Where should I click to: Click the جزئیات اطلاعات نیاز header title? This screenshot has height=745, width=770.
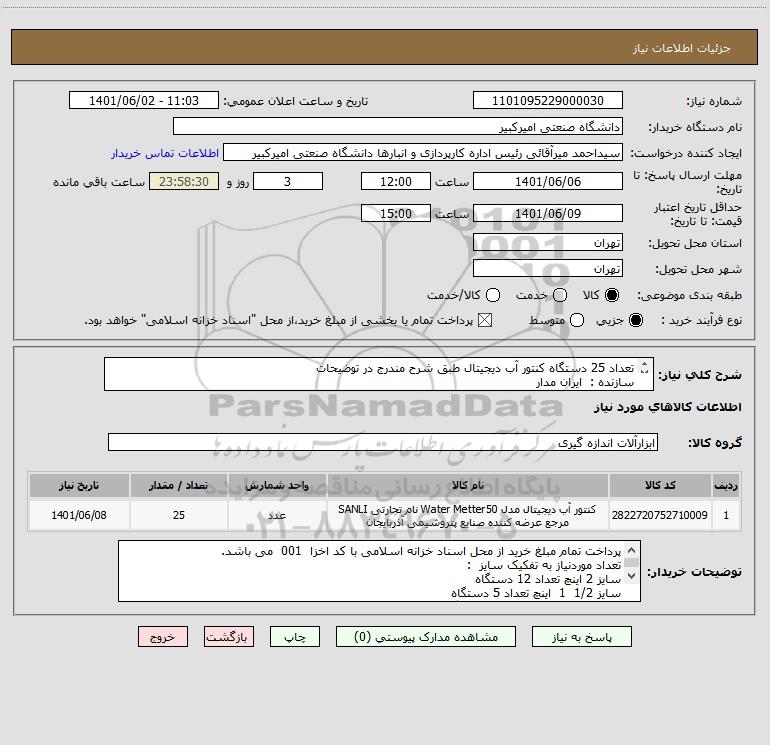(x=682, y=48)
